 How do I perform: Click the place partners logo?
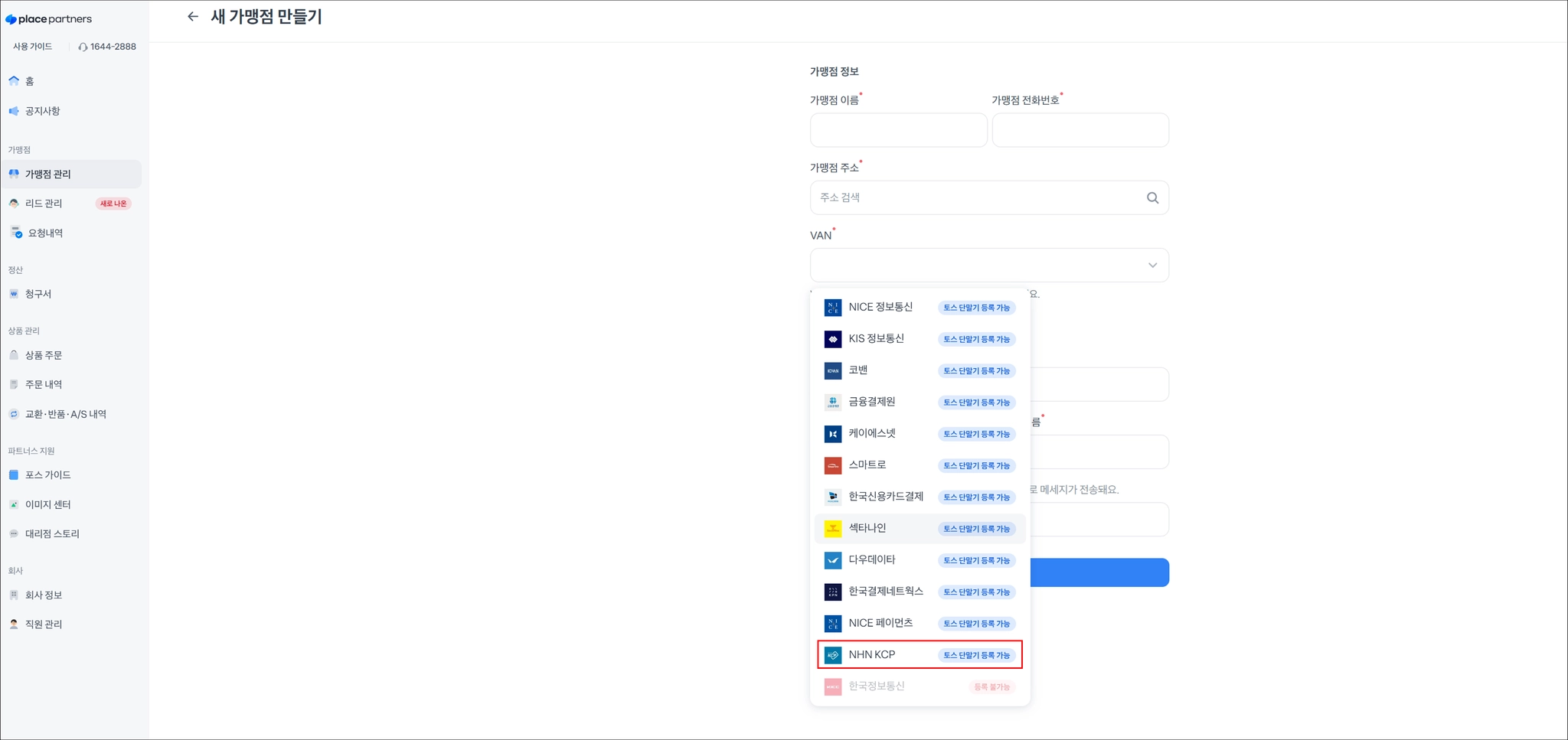(x=48, y=19)
